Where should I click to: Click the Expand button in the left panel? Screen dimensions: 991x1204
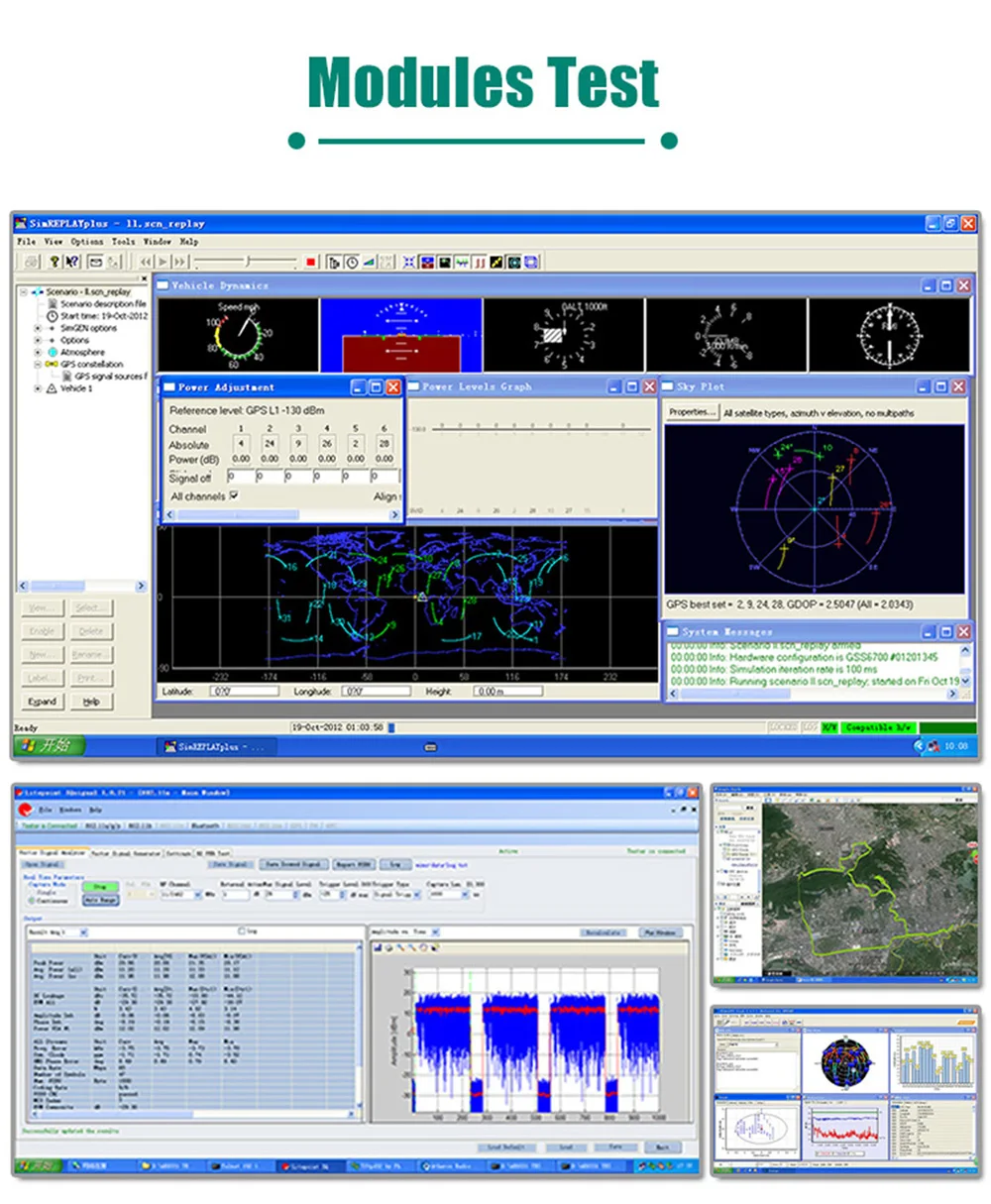42,702
